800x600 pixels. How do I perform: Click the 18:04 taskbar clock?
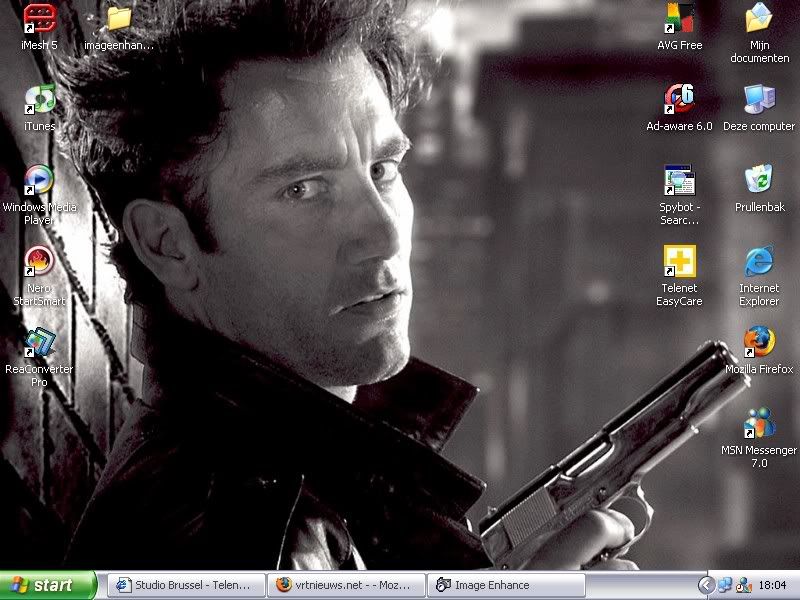(x=772, y=585)
